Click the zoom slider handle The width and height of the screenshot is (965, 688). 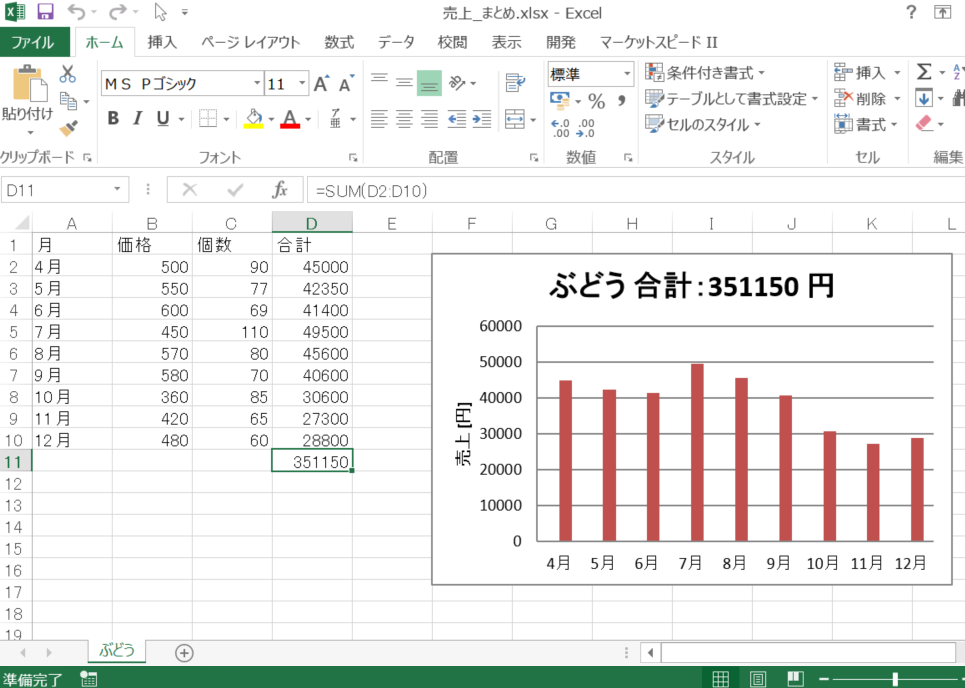click(x=895, y=679)
